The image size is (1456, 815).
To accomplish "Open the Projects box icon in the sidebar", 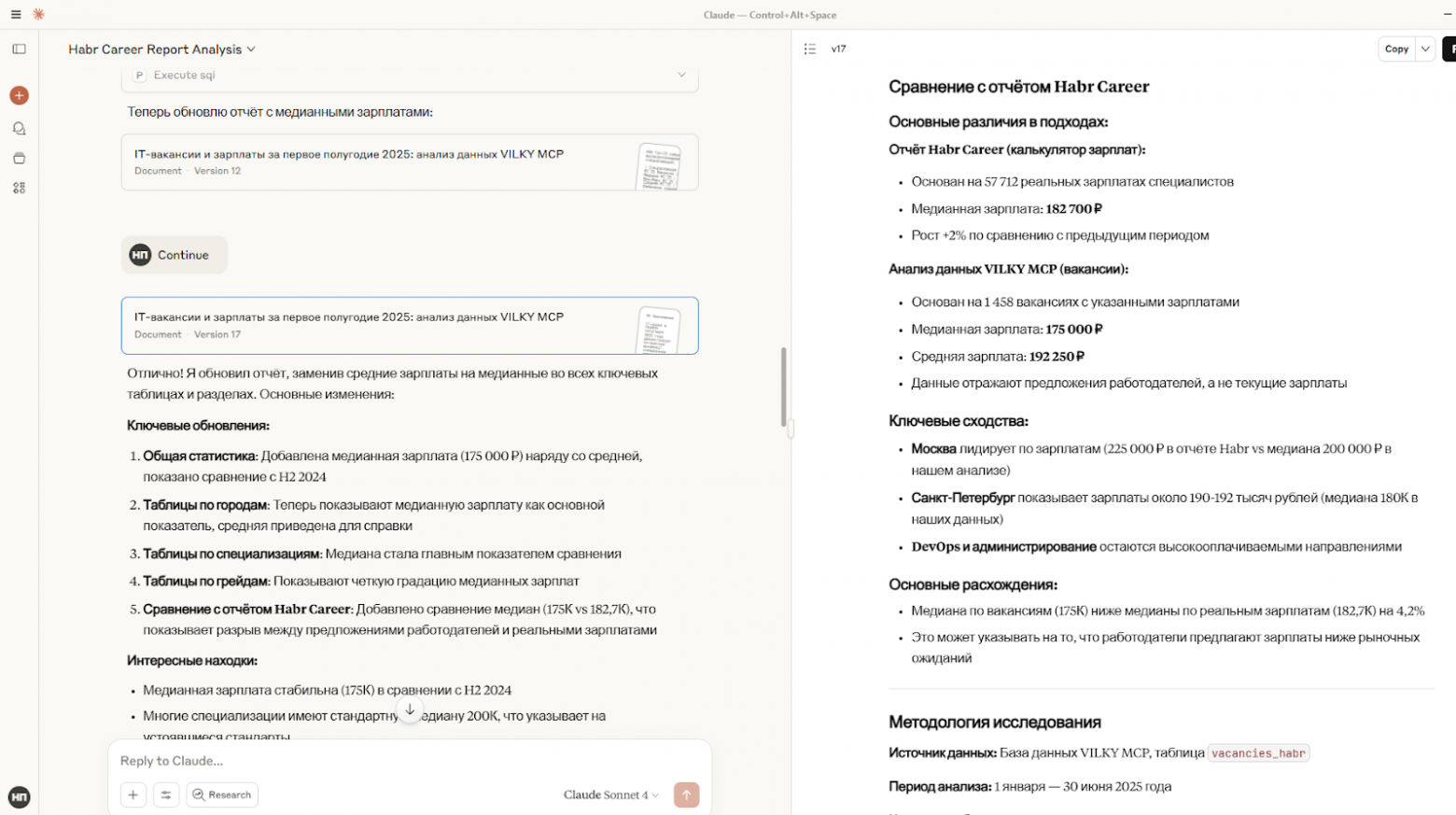I will (x=19, y=158).
